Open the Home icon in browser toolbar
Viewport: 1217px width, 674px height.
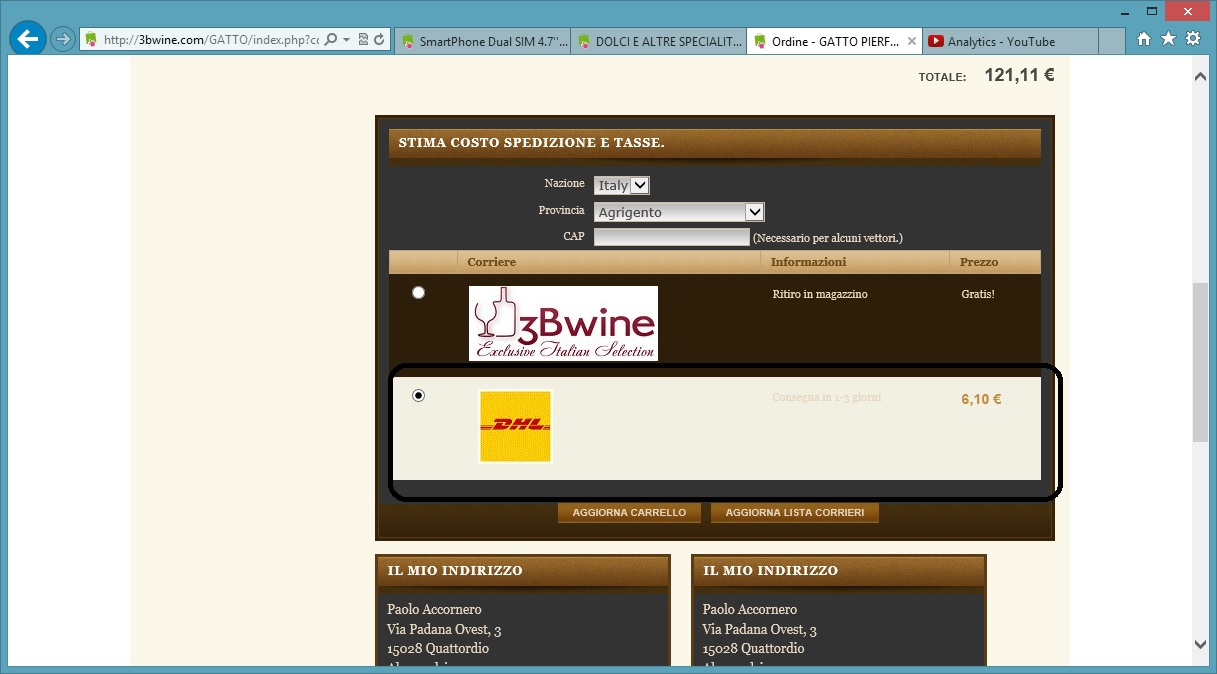[1144, 39]
